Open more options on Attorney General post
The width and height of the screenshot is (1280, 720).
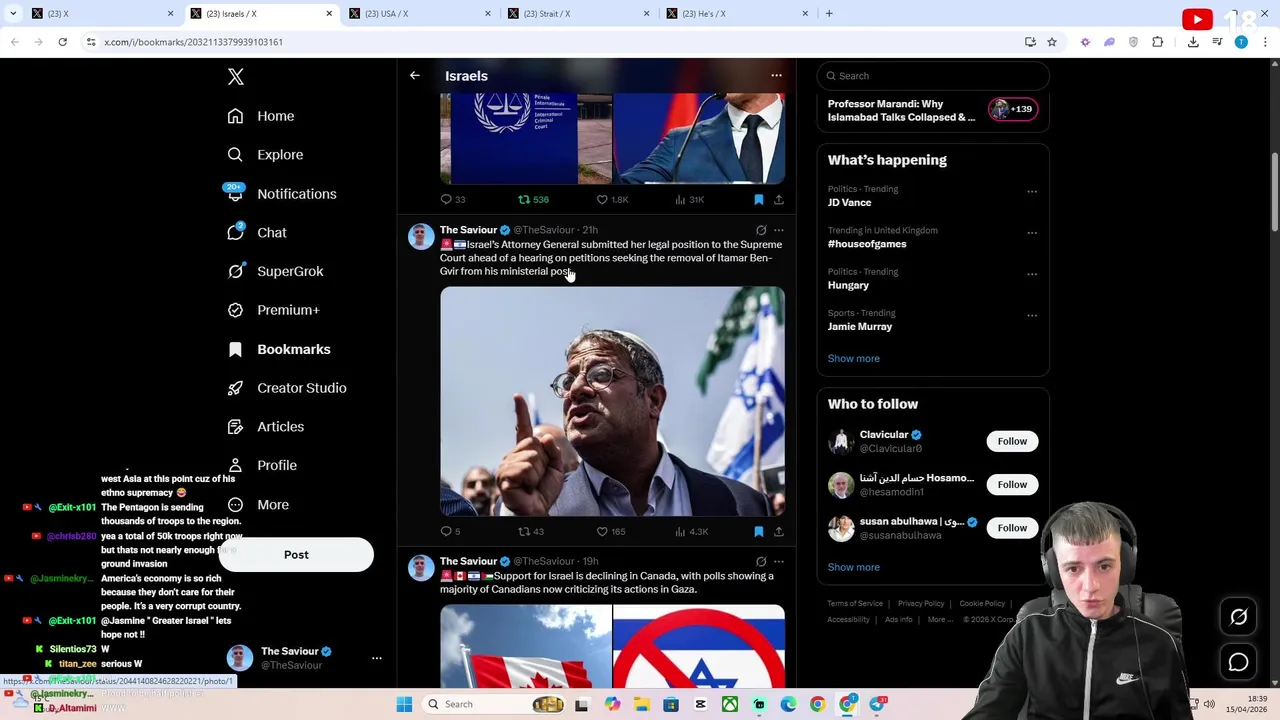tap(779, 230)
